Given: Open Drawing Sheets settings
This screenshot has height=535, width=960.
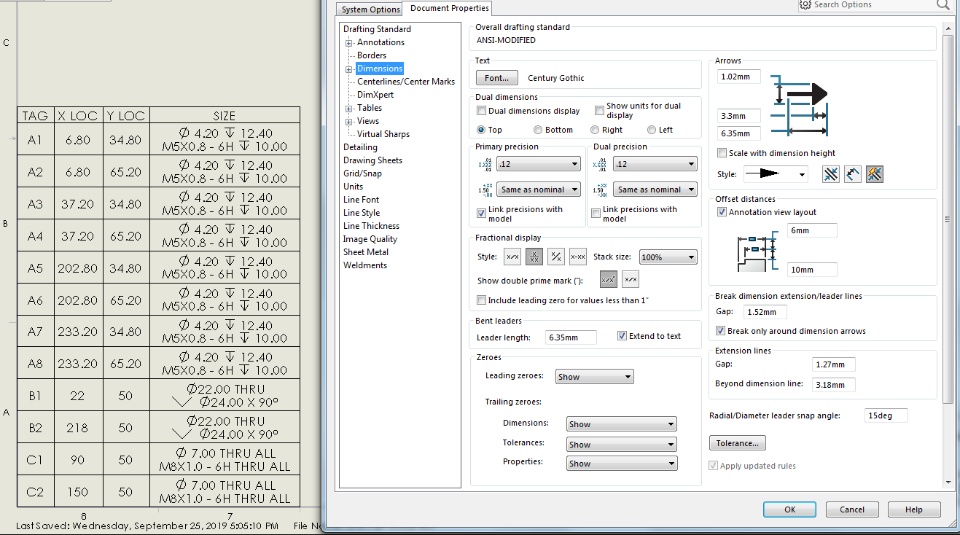Looking at the screenshot, I should [372, 160].
